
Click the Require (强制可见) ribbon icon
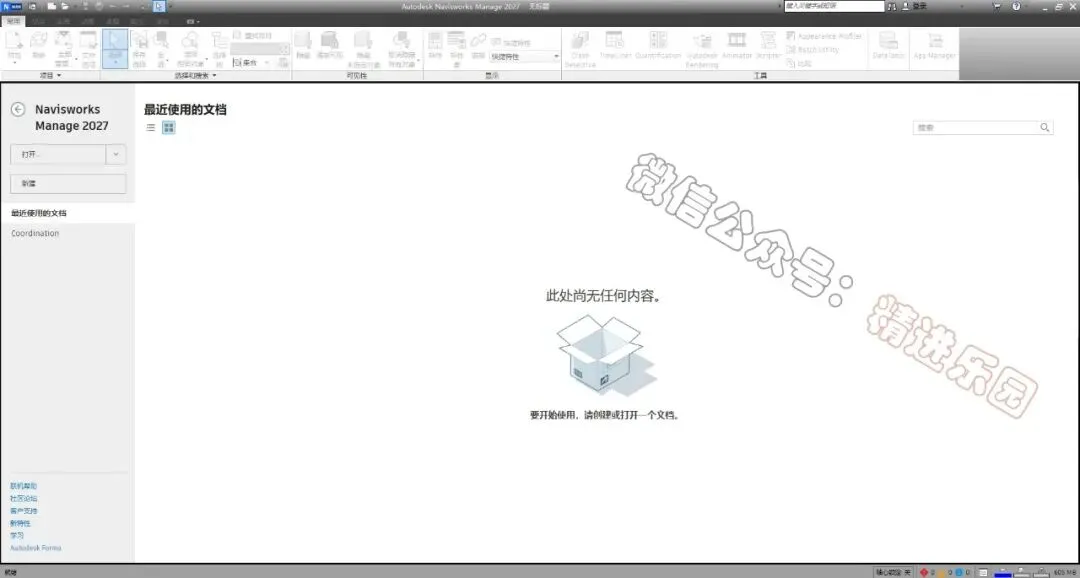330,45
